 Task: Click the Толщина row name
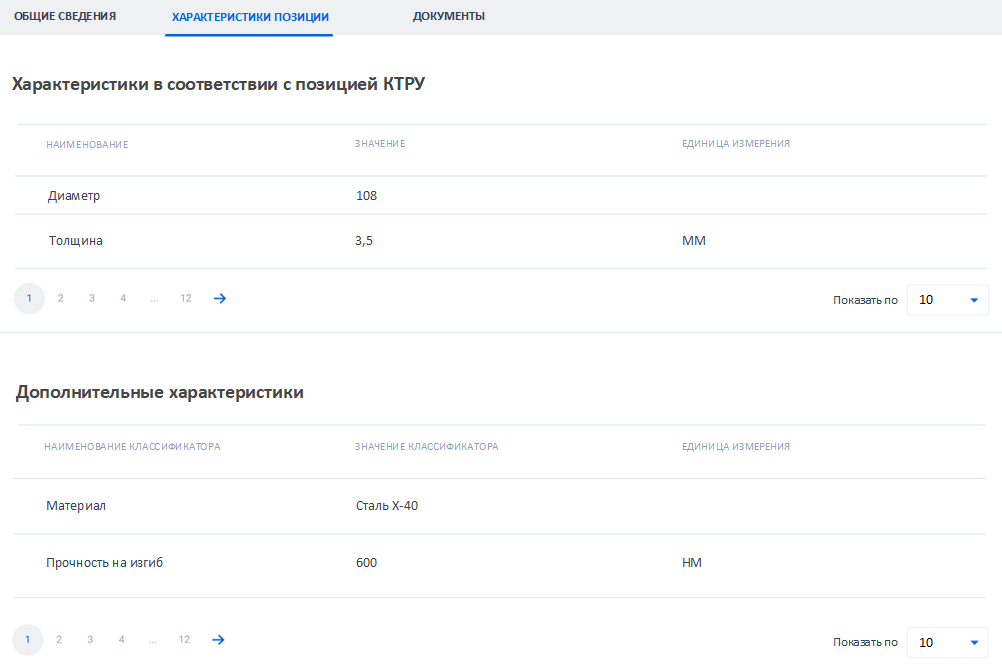(75, 241)
